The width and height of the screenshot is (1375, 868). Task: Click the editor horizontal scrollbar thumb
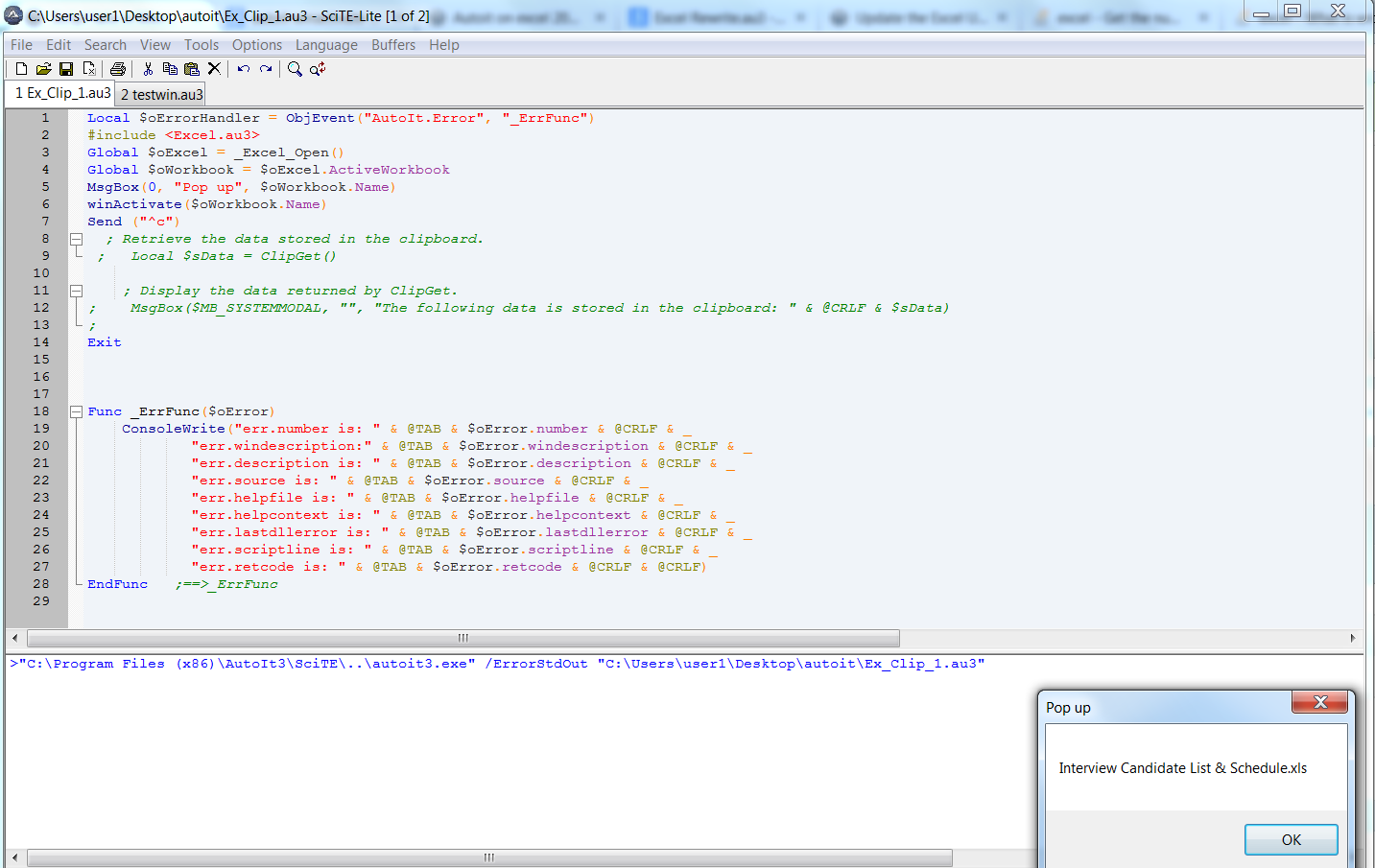462,638
